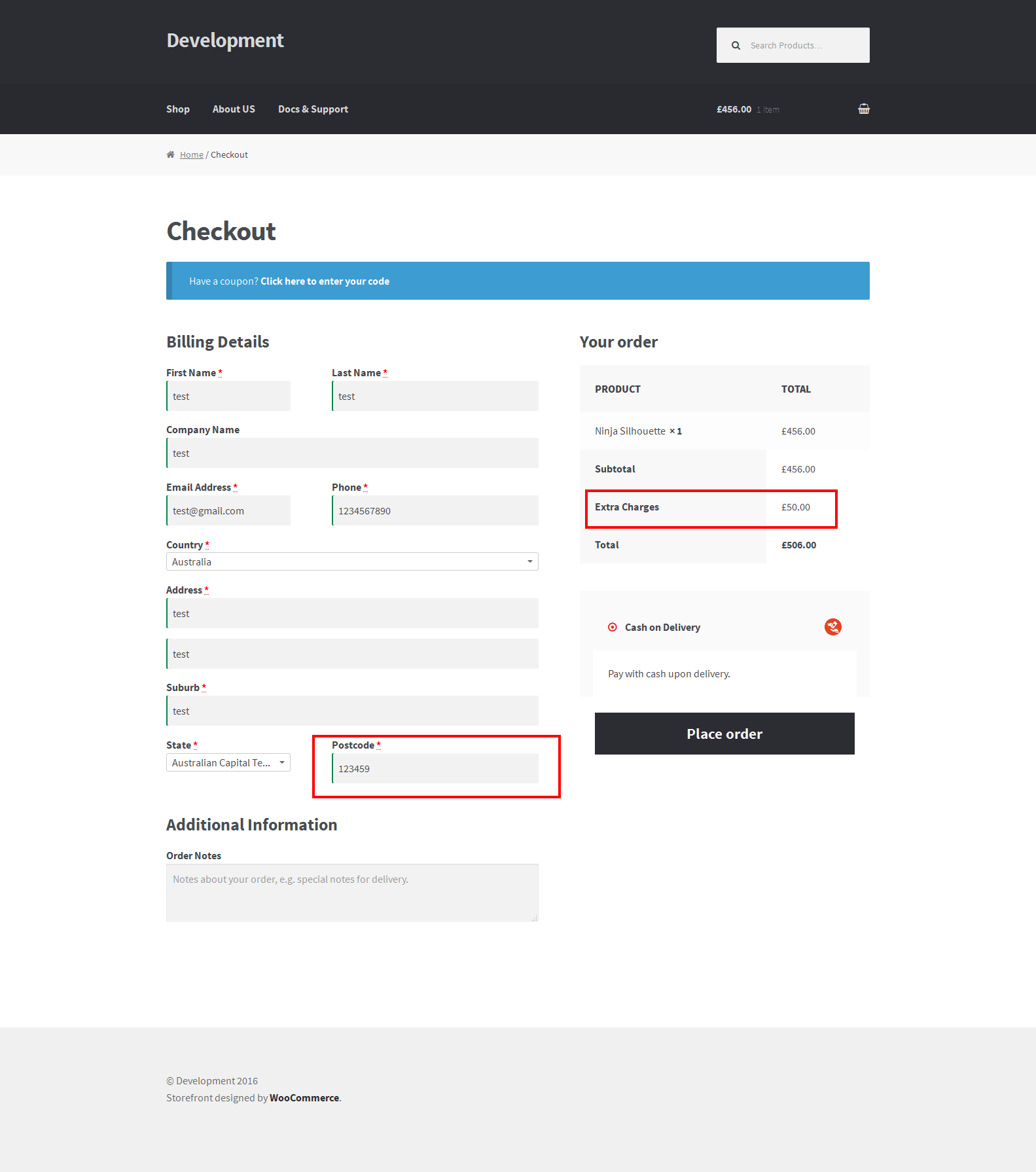Click into the Postcode field
Viewport: 1036px width, 1172px height.
pos(435,769)
